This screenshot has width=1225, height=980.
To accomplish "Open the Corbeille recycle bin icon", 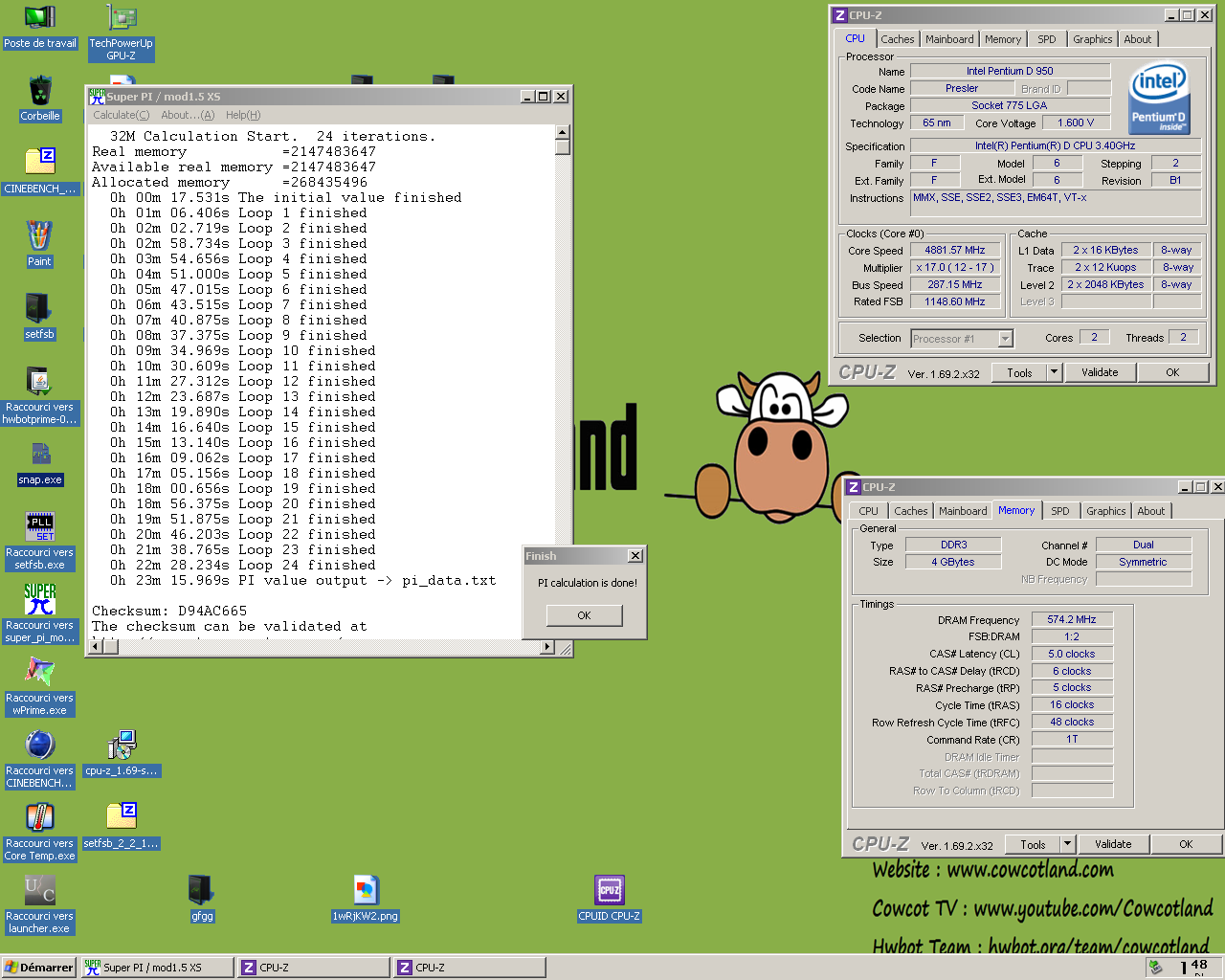I will 39,100.
